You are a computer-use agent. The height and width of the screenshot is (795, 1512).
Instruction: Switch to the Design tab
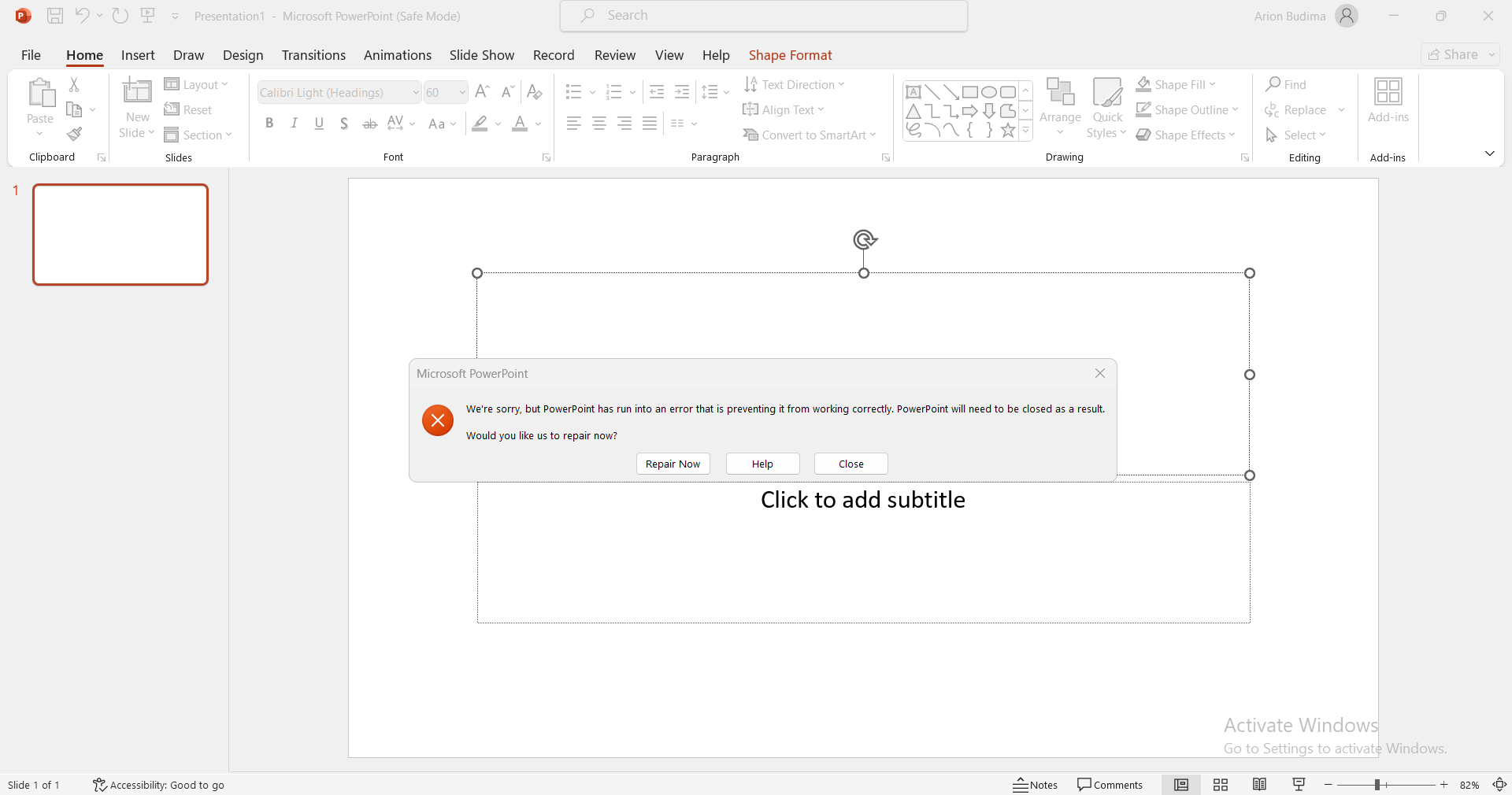click(243, 55)
